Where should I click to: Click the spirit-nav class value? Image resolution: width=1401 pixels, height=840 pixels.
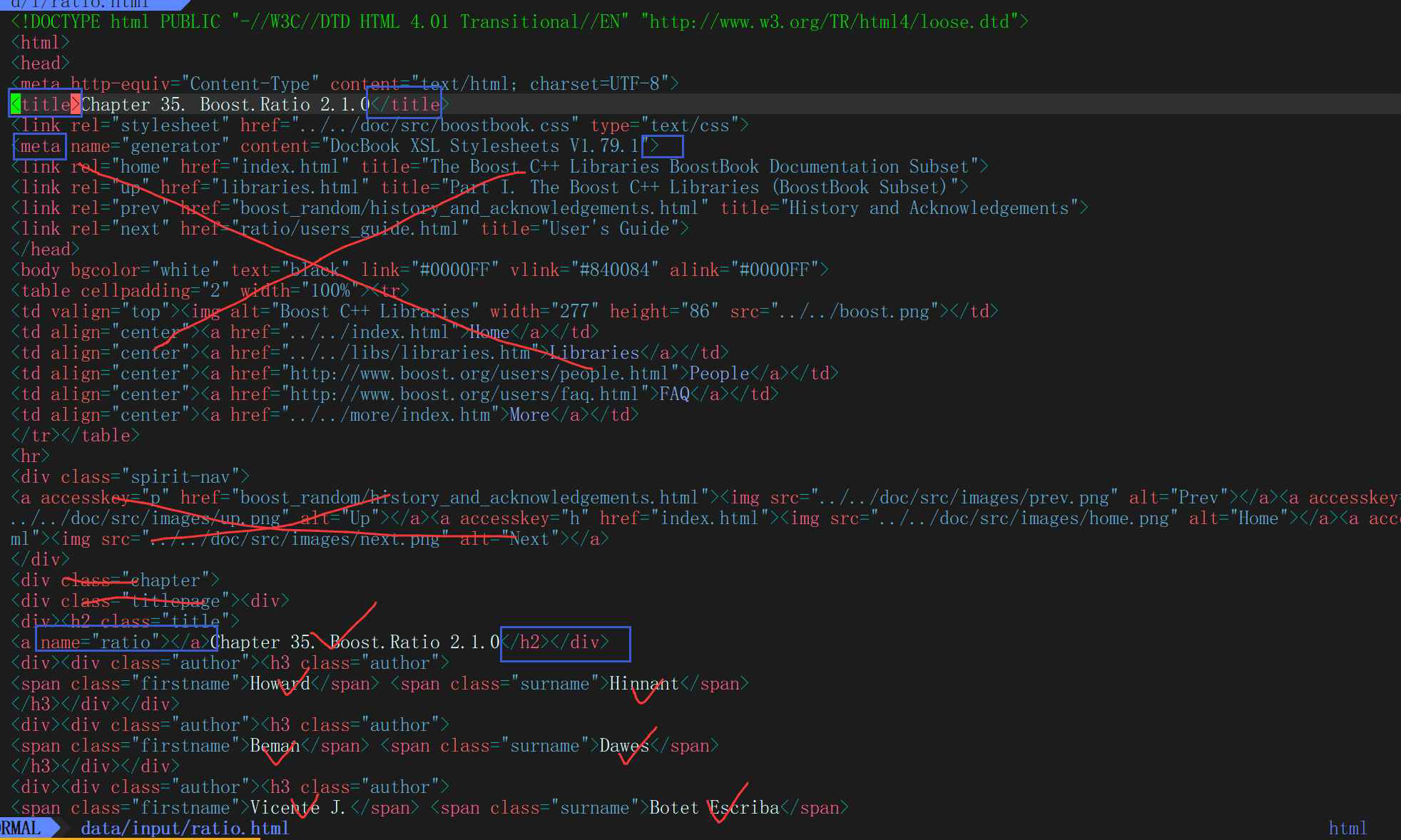pos(180,477)
